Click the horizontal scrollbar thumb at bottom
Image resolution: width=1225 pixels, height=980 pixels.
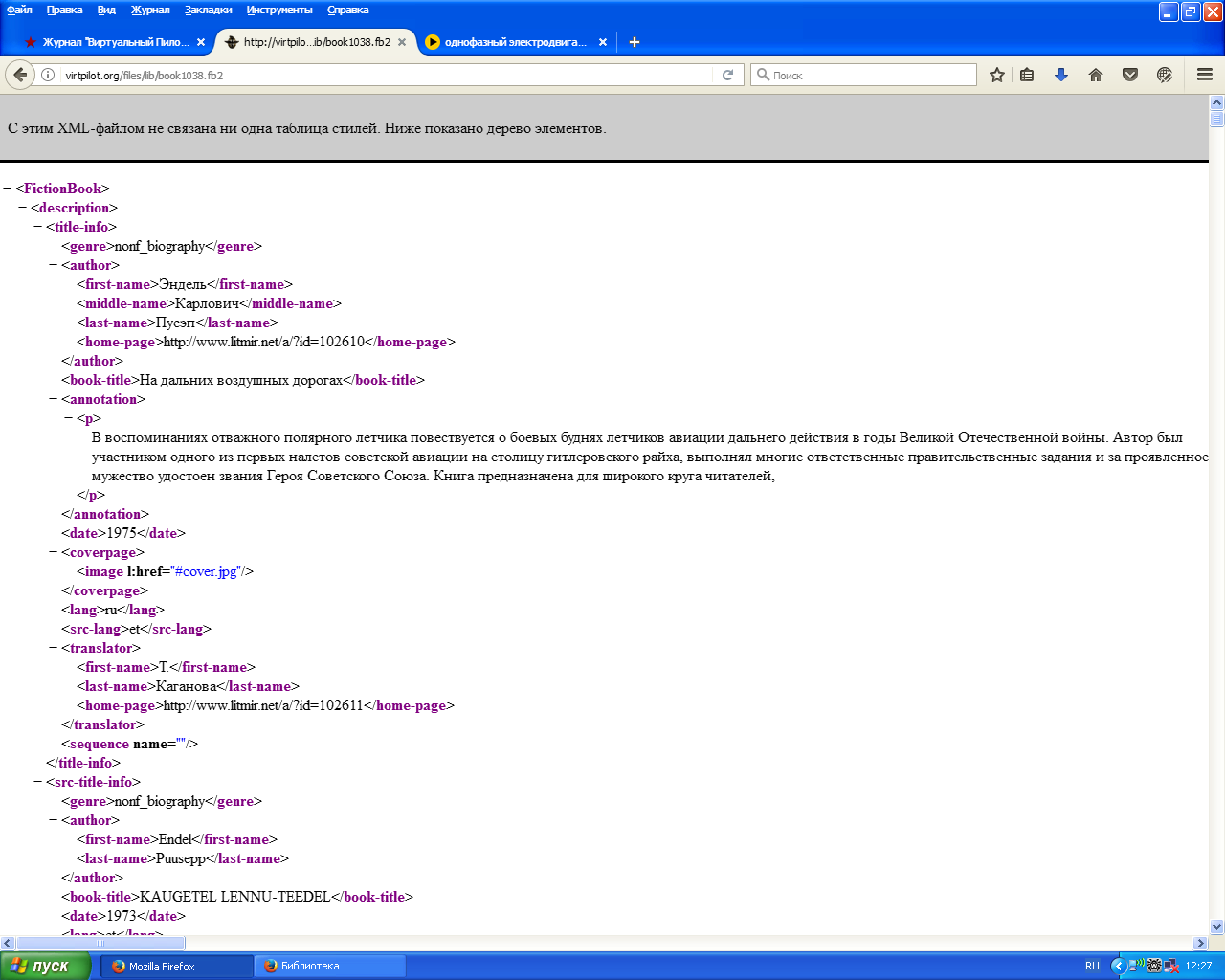pos(100,943)
